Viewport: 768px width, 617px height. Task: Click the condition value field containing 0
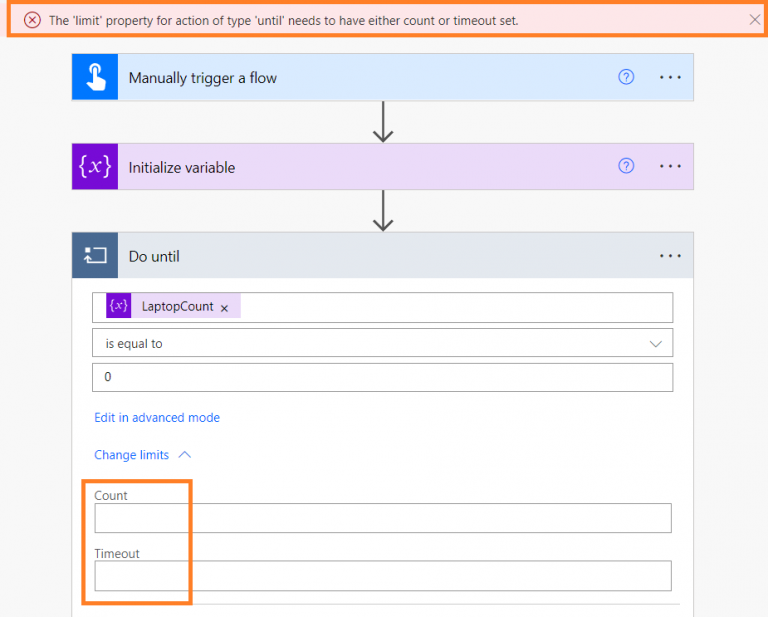382,377
